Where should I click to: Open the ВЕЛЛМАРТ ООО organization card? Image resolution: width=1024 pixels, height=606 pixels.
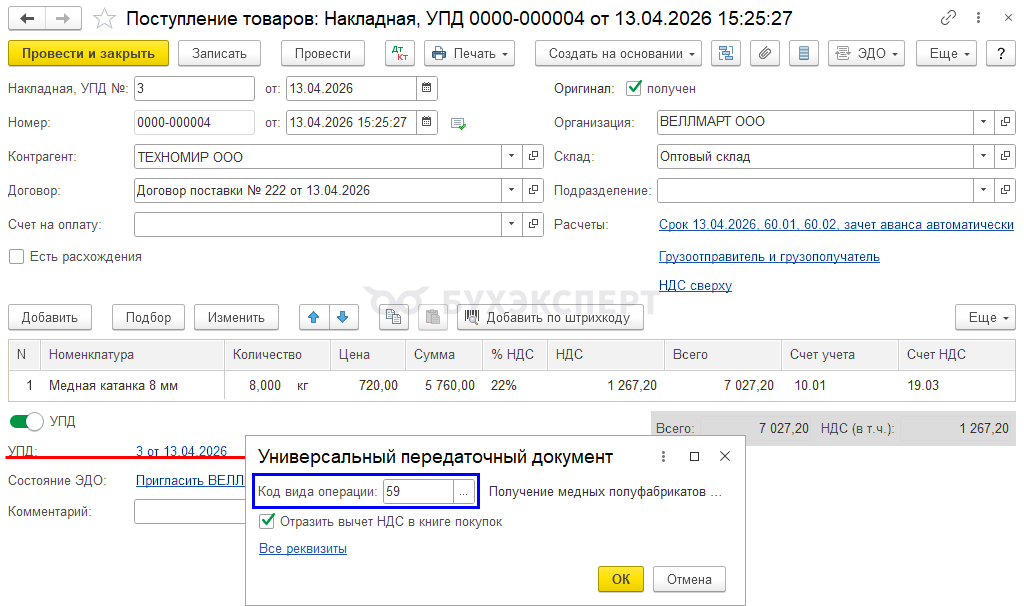click(1005, 122)
